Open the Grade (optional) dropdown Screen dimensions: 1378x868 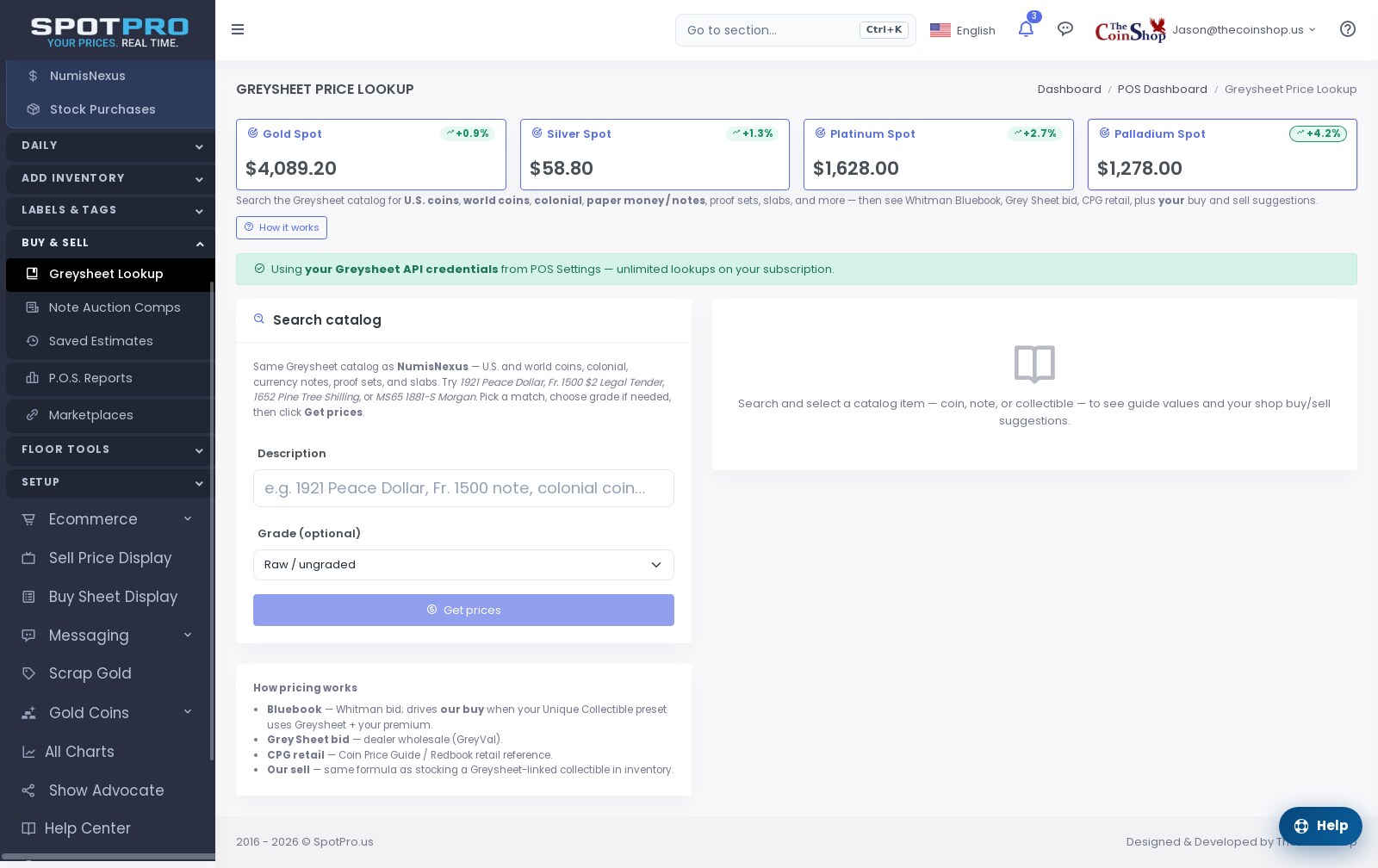click(x=463, y=565)
